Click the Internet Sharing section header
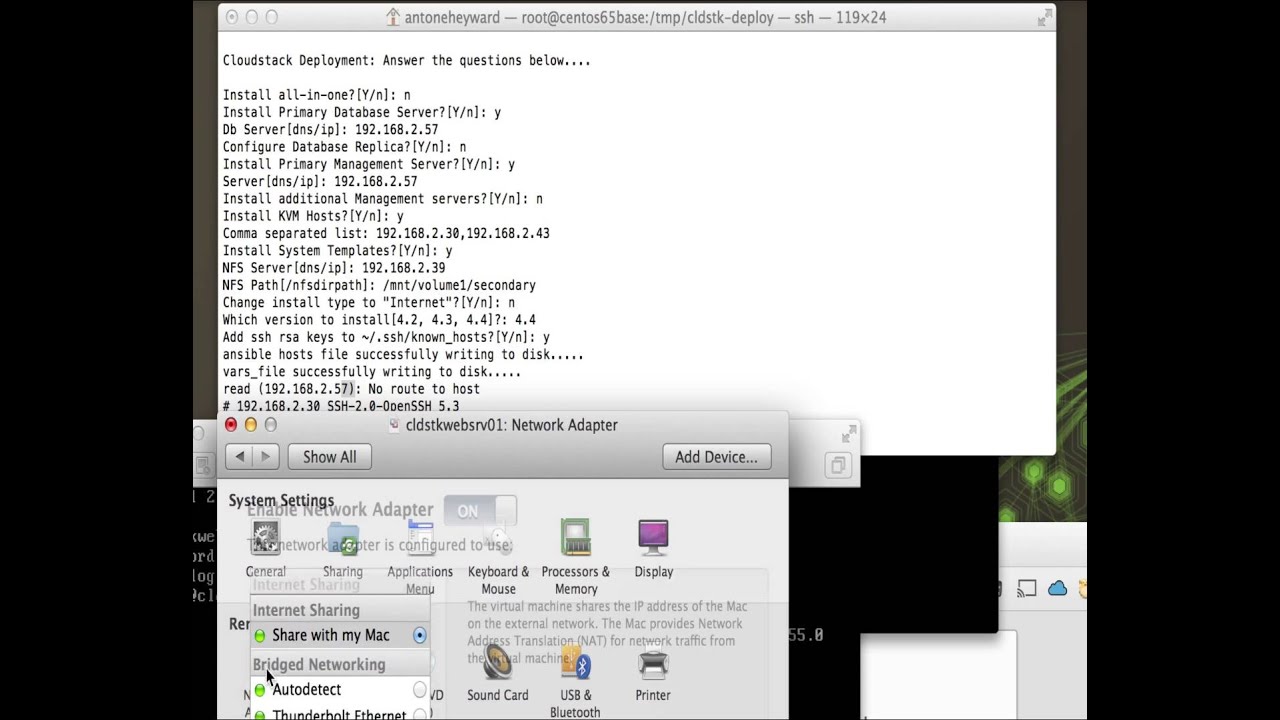Screen dimensions: 1280x720 click(x=306, y=610)
